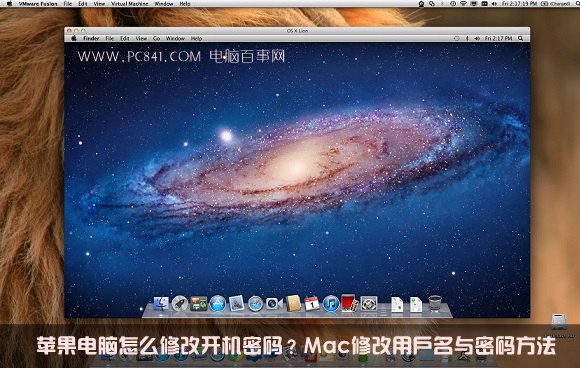Open Finder in the guest dock

point(161,304)
